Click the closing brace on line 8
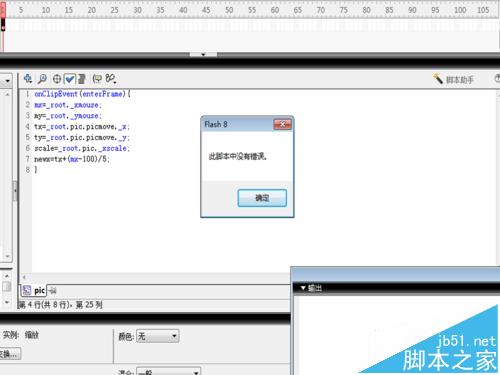This screenshot has width=500, height=375. [36, 170]
